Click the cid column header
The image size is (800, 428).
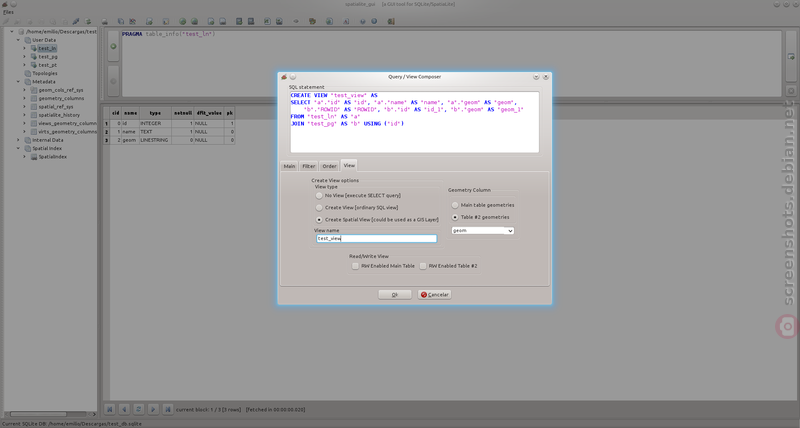[x=115, y=113]
